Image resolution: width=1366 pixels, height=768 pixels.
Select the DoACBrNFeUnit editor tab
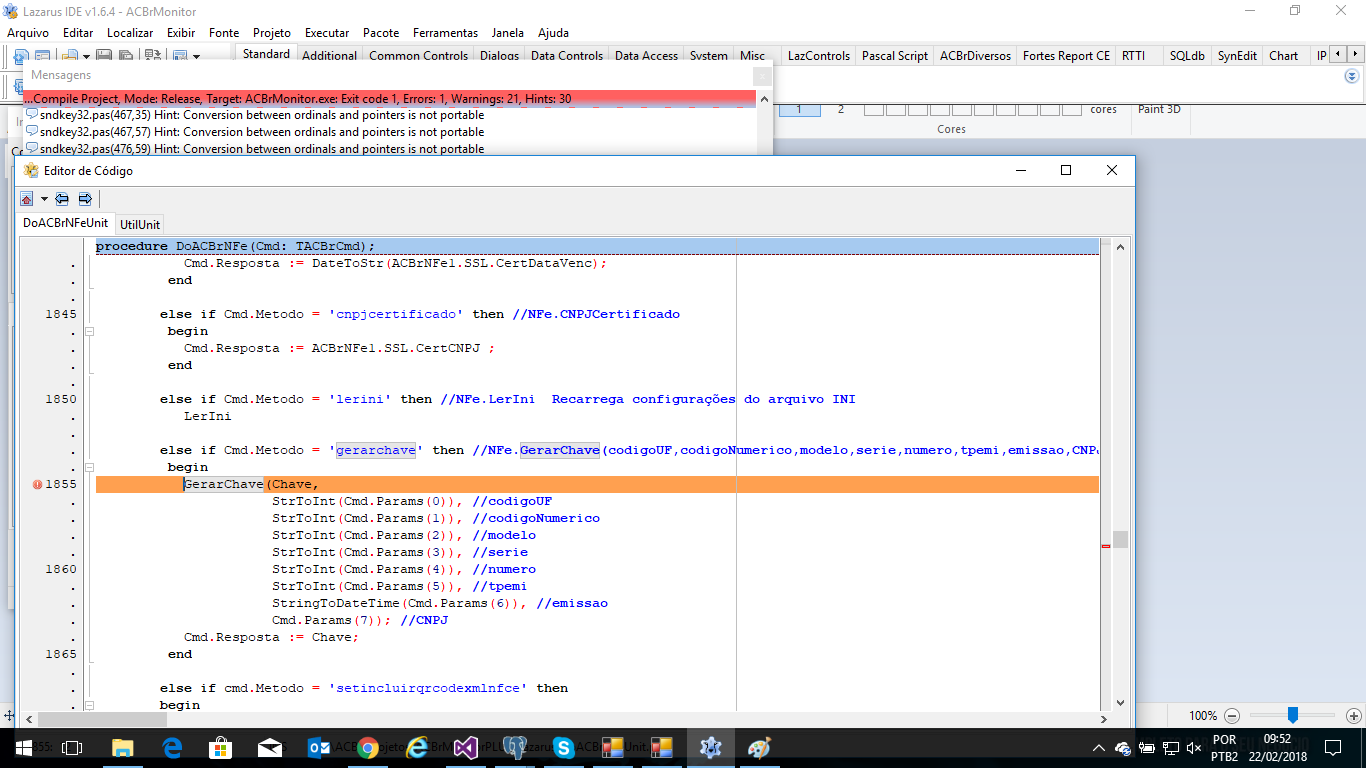tap(65, 223)
